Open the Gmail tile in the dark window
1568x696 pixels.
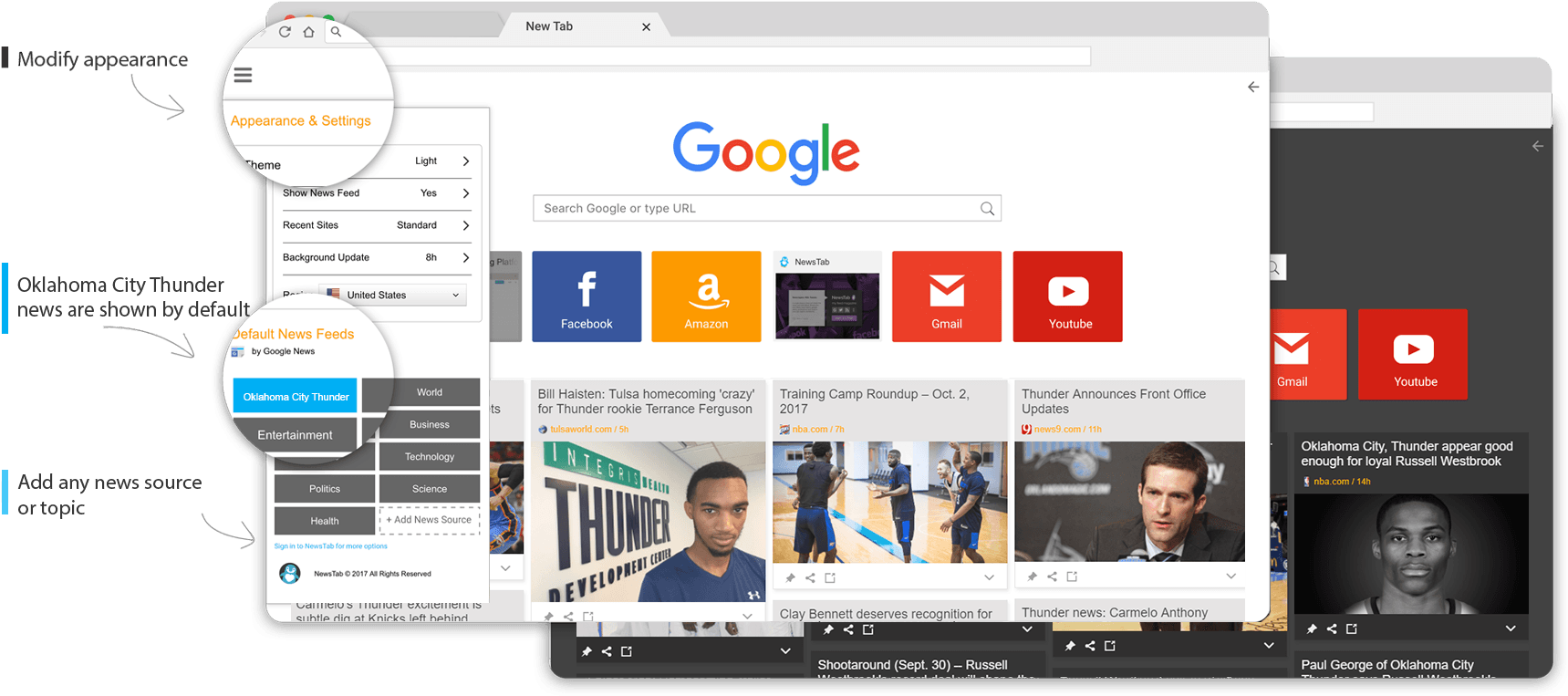click(1308, 355)
